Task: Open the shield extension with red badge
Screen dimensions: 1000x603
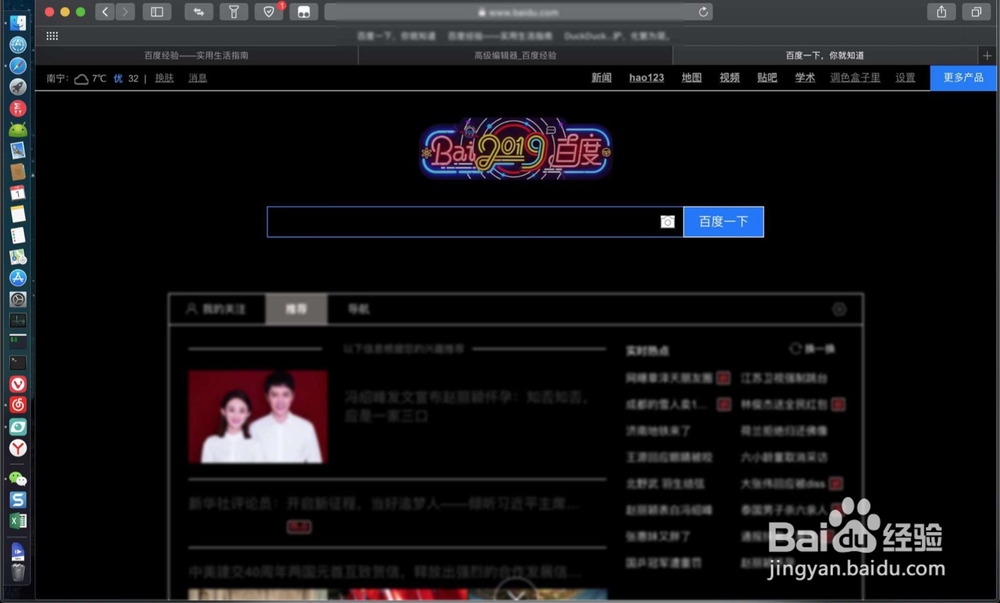Action: [269, 11]
